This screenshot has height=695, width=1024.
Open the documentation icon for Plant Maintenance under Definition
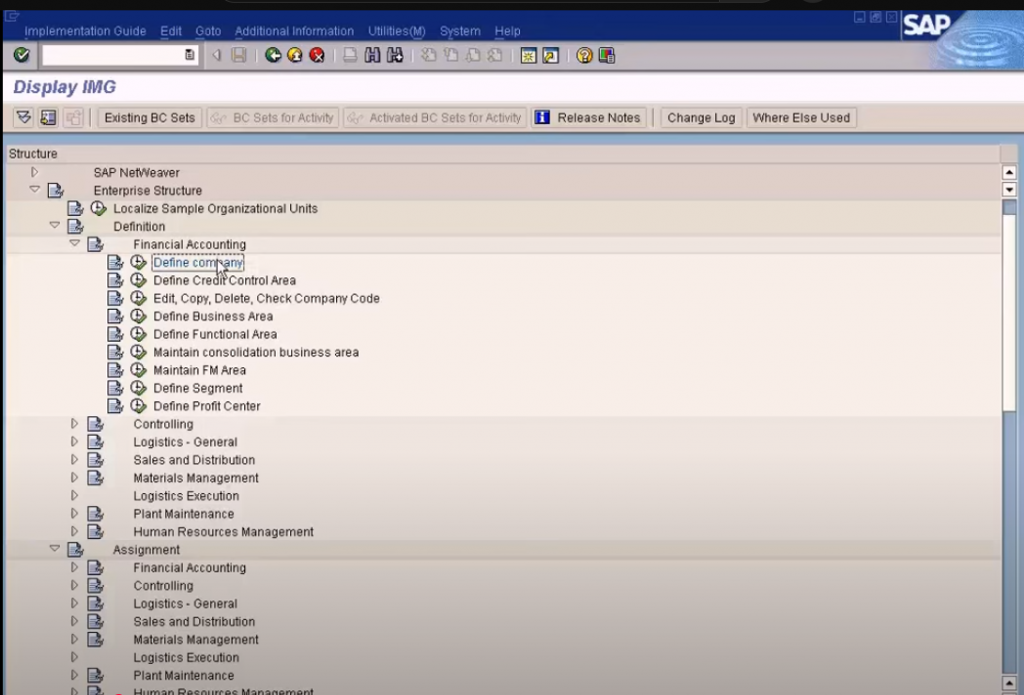[95, 513]
